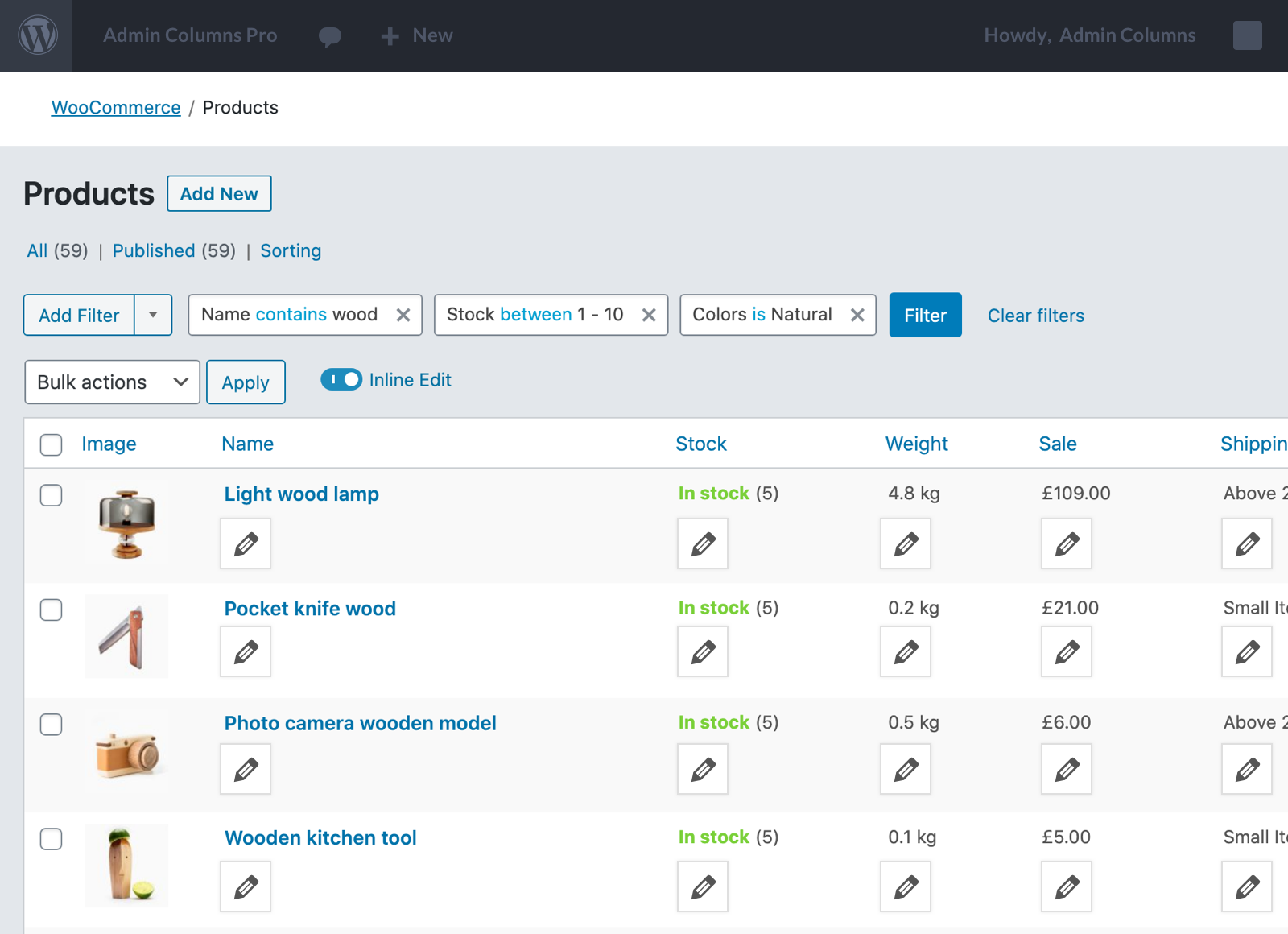Open the Sorting view
Image resolution: width=1288 pixels, height=934 pixels.
pos(291,250)
